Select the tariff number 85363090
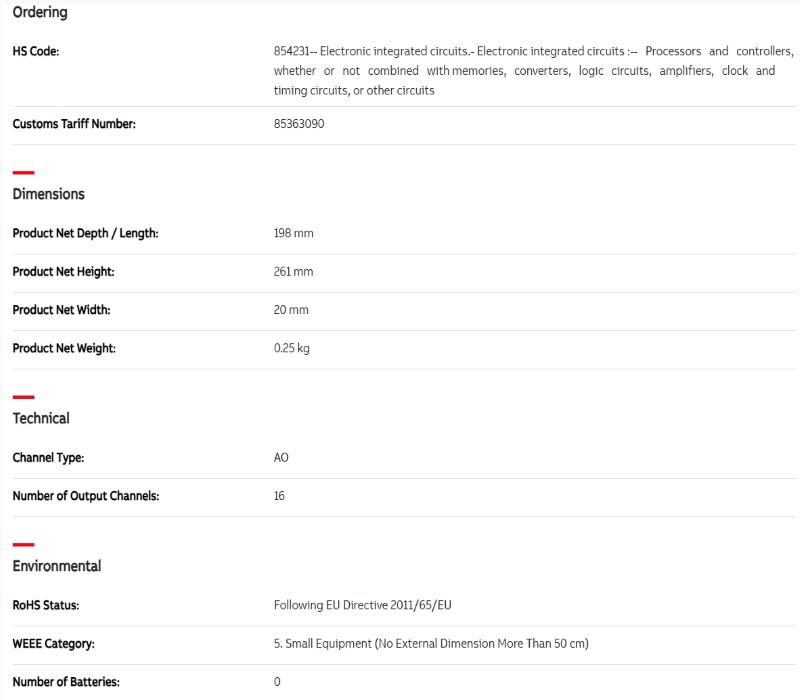 [x=299, y=124]
